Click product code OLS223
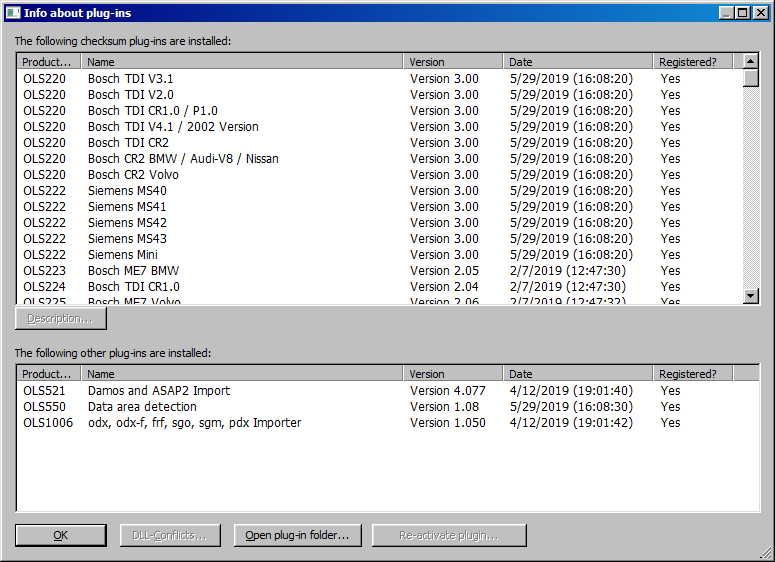775x562 pixels. coord(44,271)
